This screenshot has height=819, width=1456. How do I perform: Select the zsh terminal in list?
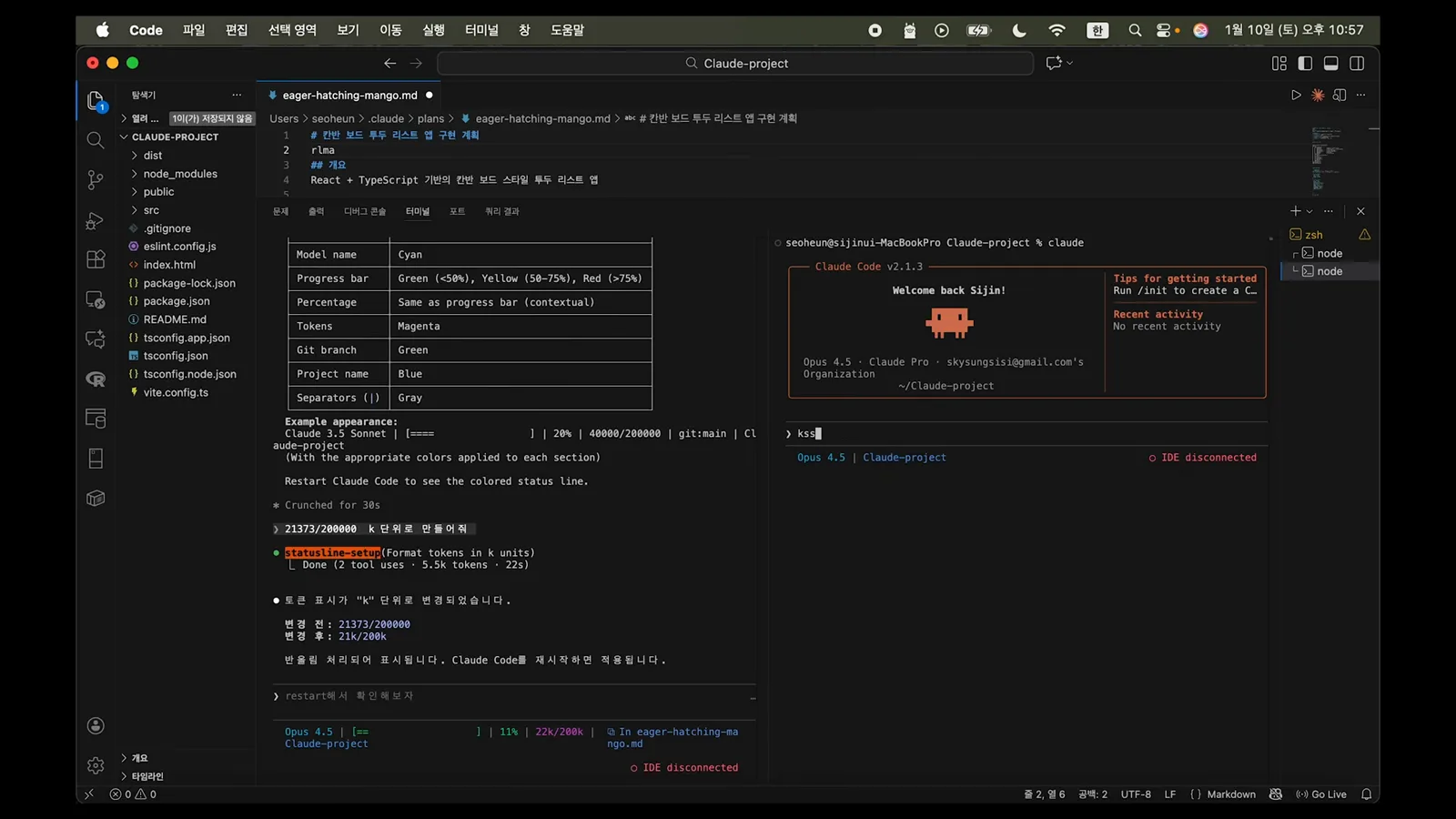[x=1313, y=235]
